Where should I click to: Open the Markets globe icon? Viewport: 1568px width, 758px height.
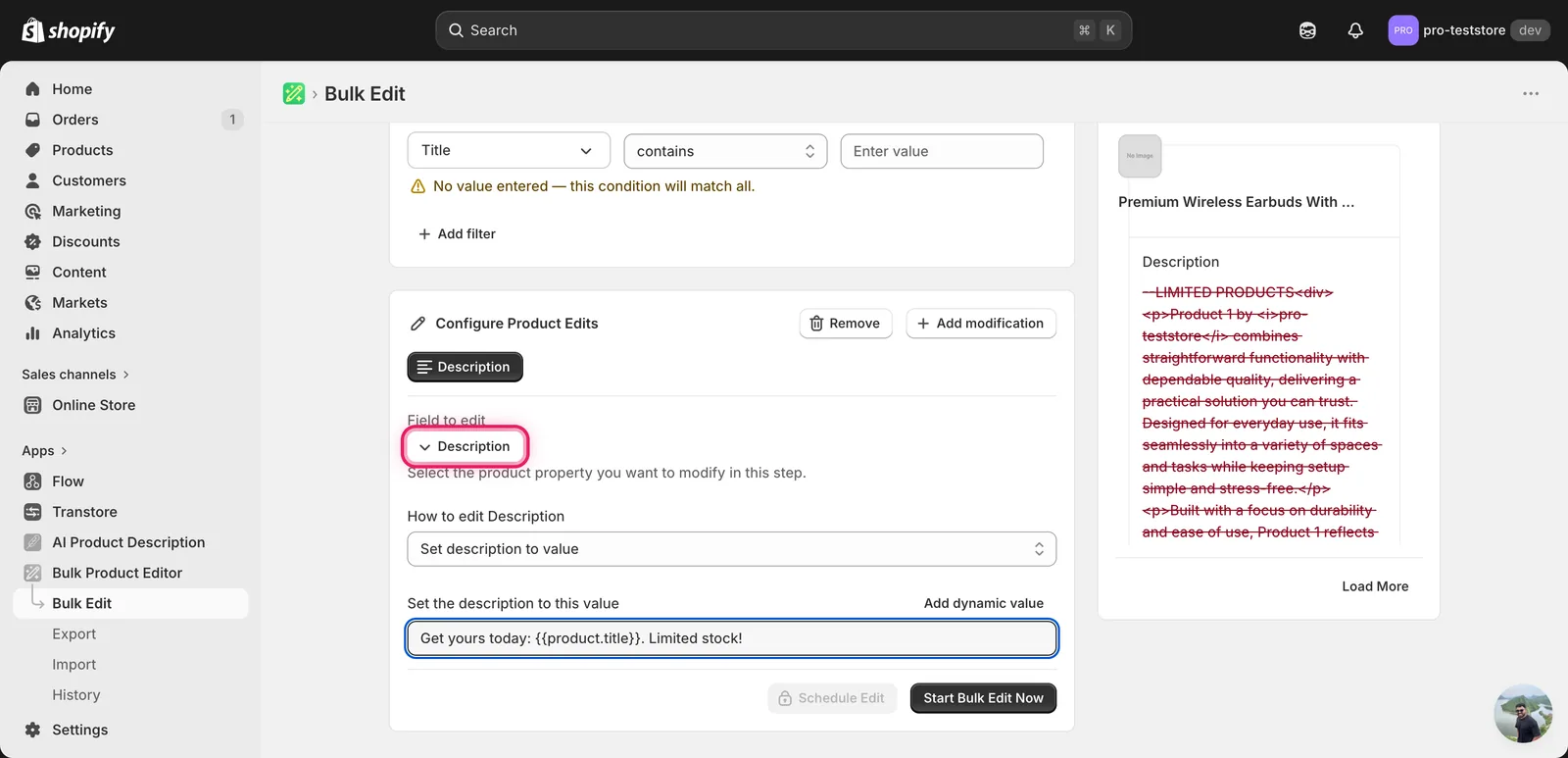point(32,303)
